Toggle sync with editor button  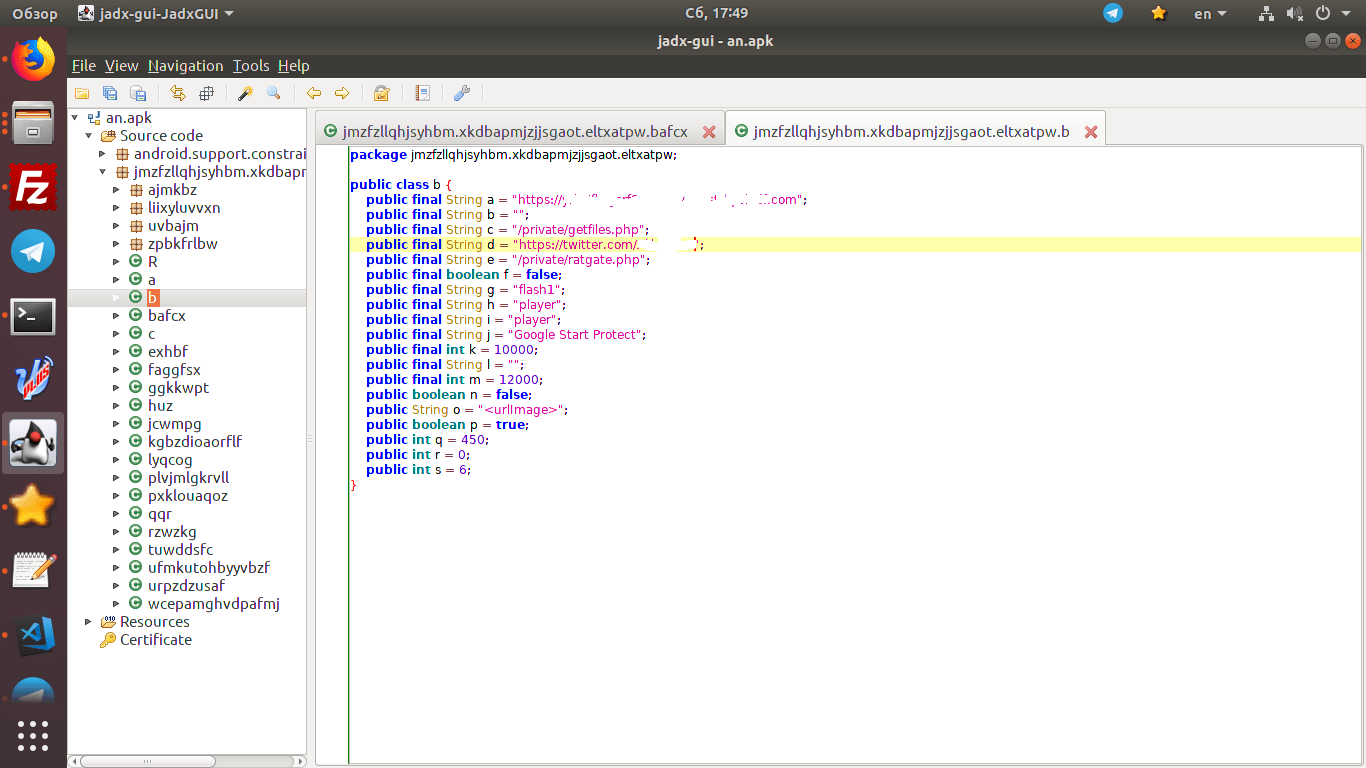[x=178, y=93]
